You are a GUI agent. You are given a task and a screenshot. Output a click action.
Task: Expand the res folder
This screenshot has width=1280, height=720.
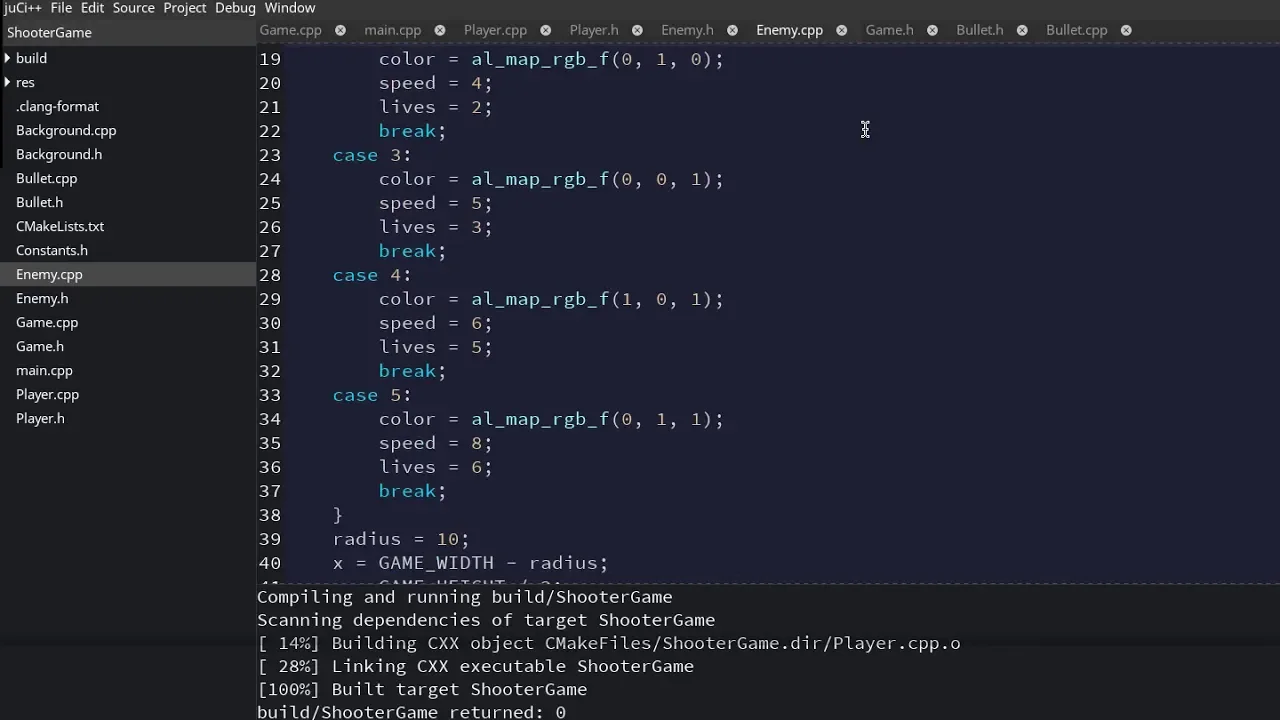[8, 82]
